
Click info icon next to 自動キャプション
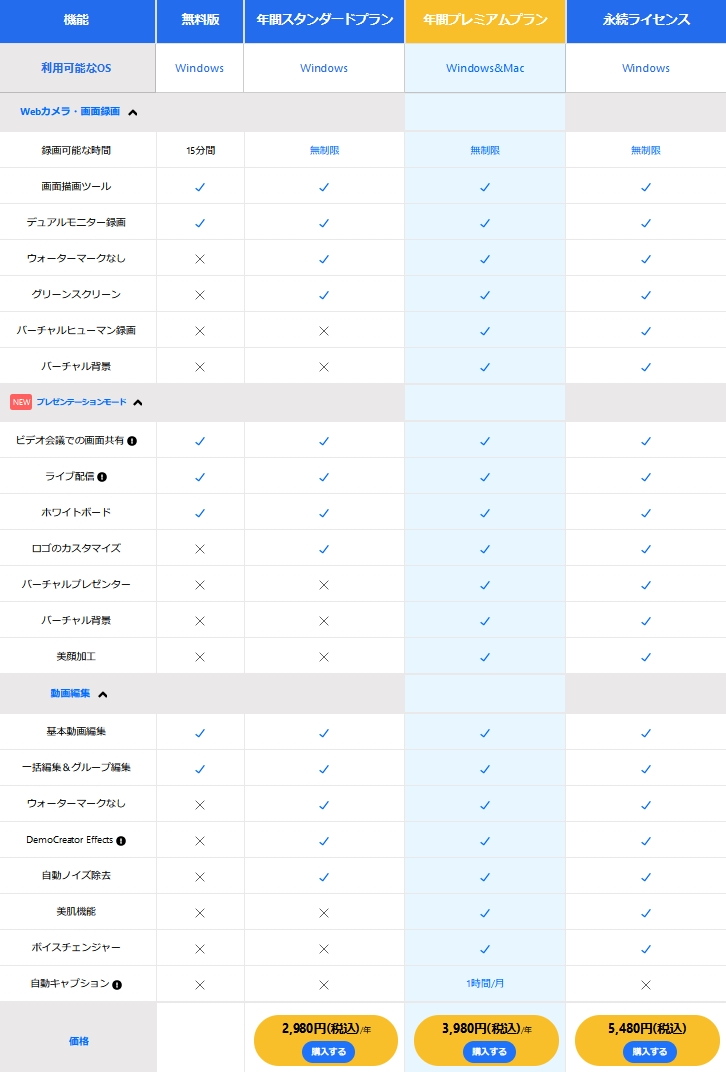[x=117, y=985]
